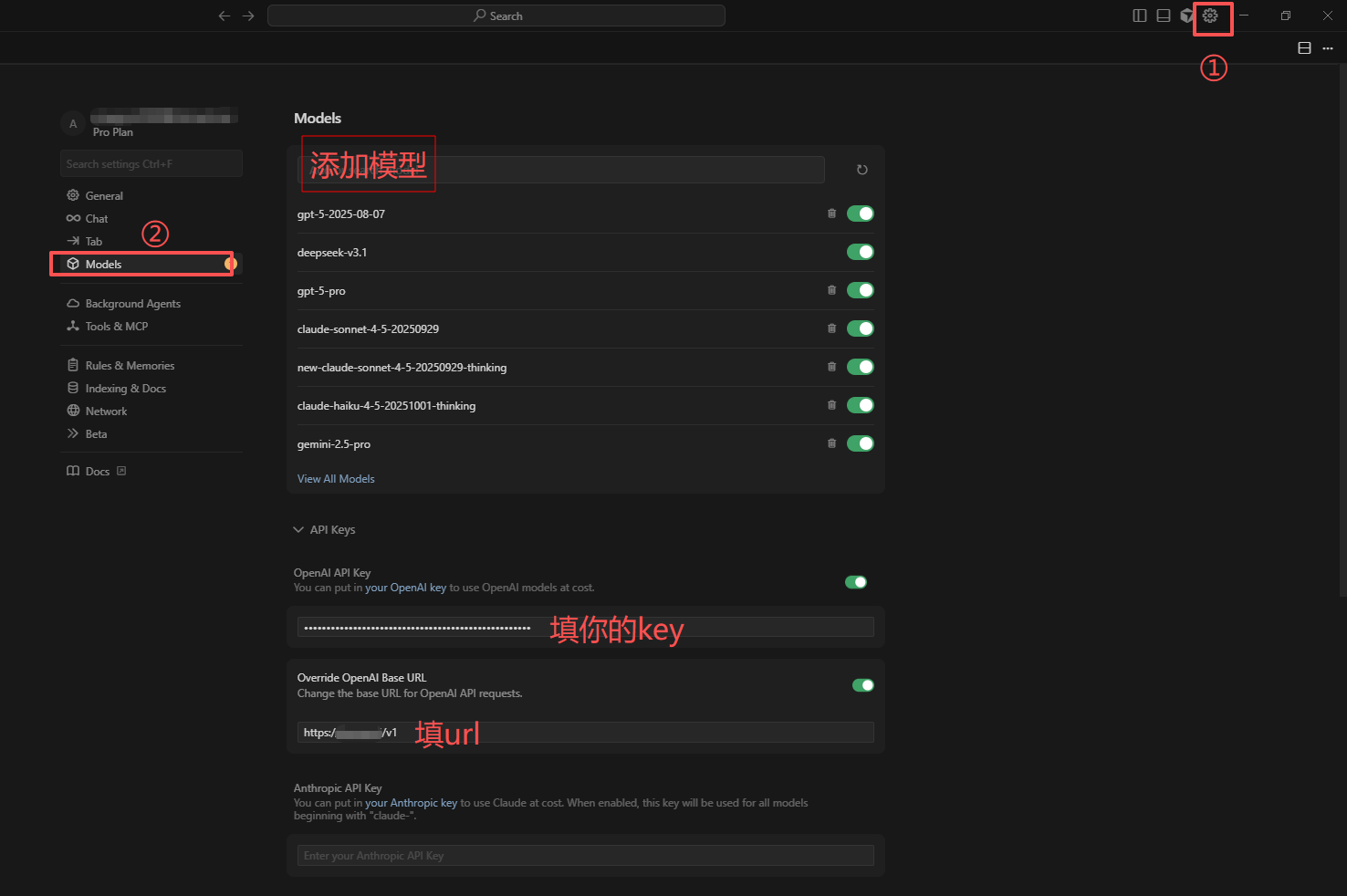The height and width of the screenshot is (896, 1347).
Task: Focus the Search settings box
Action: coord(151,164)
